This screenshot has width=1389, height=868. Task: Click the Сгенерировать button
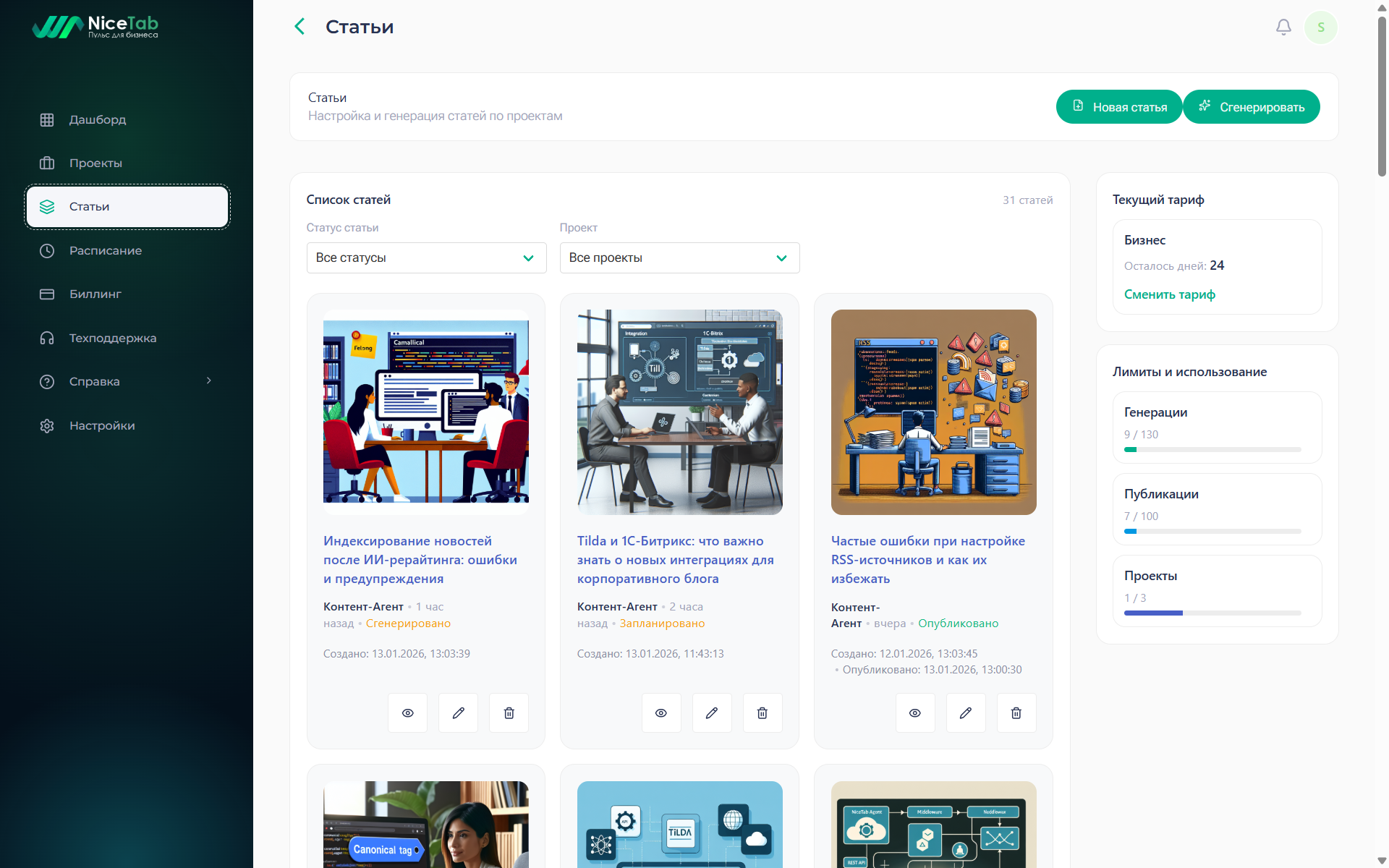point(1252,106)
